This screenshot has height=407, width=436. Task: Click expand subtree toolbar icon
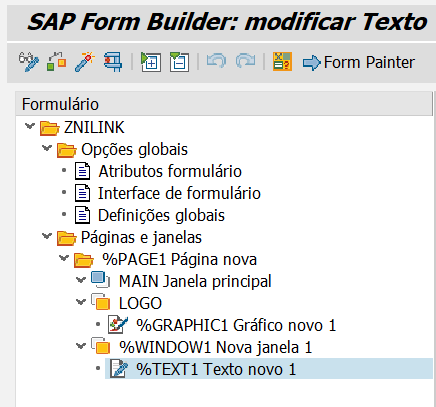click(151, 62)
